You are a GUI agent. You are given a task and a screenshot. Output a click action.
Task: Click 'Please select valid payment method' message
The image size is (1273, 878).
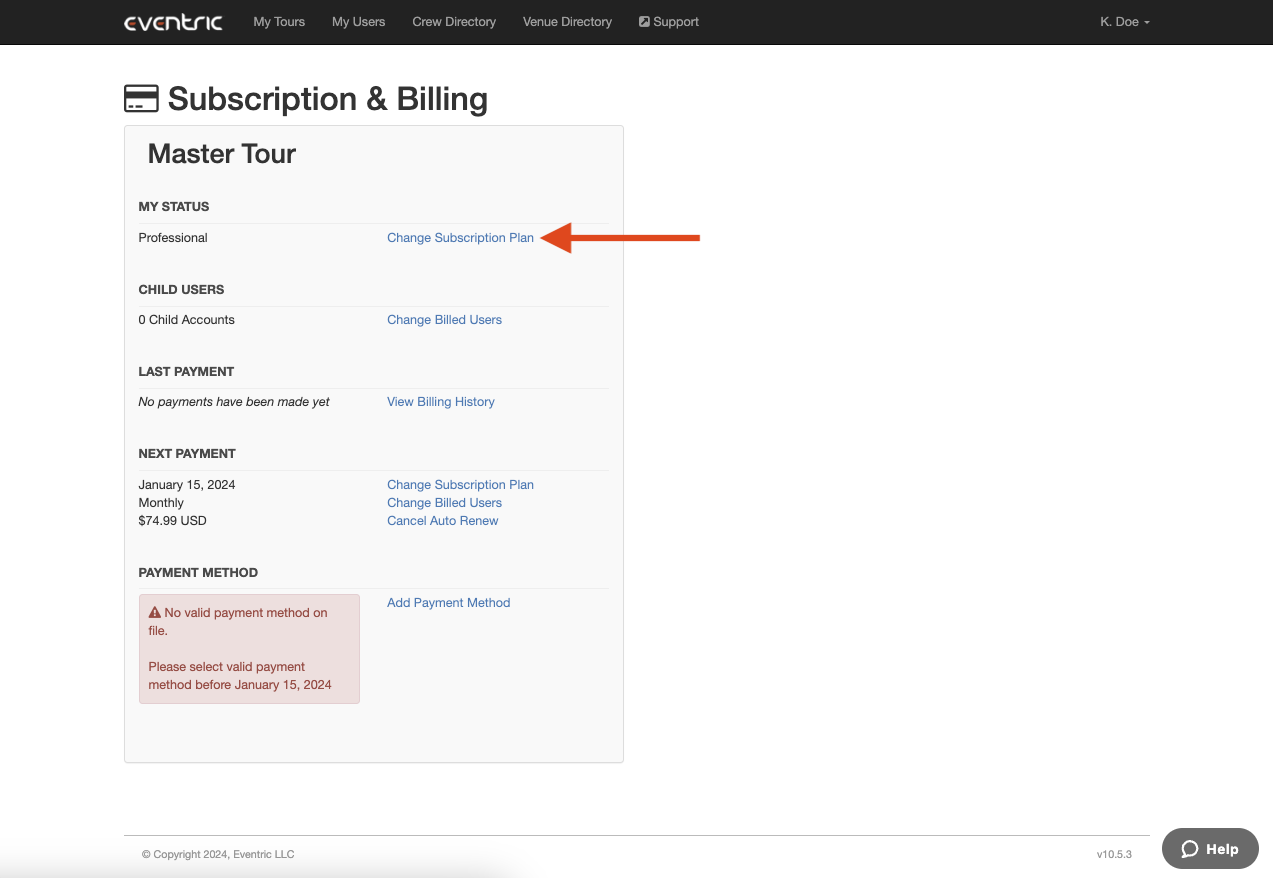pyautogui.click(x=240, y=676)
